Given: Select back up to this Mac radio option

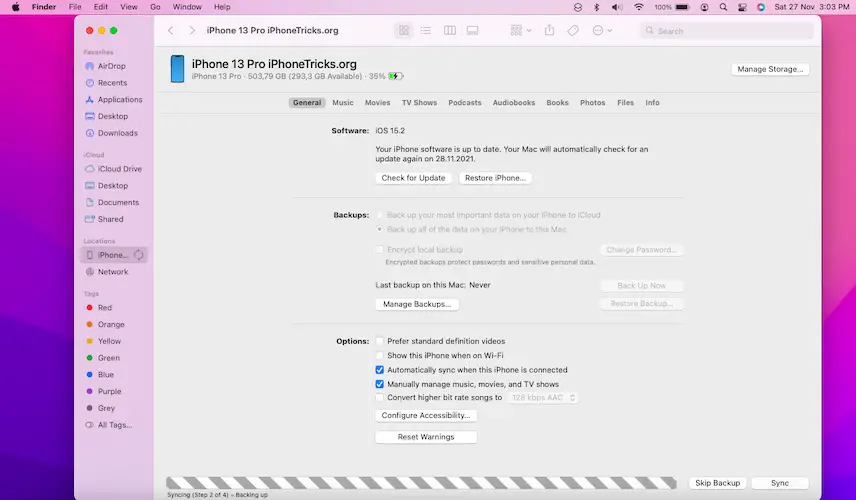Looking at the screenshot, I should tap(379, 229).
